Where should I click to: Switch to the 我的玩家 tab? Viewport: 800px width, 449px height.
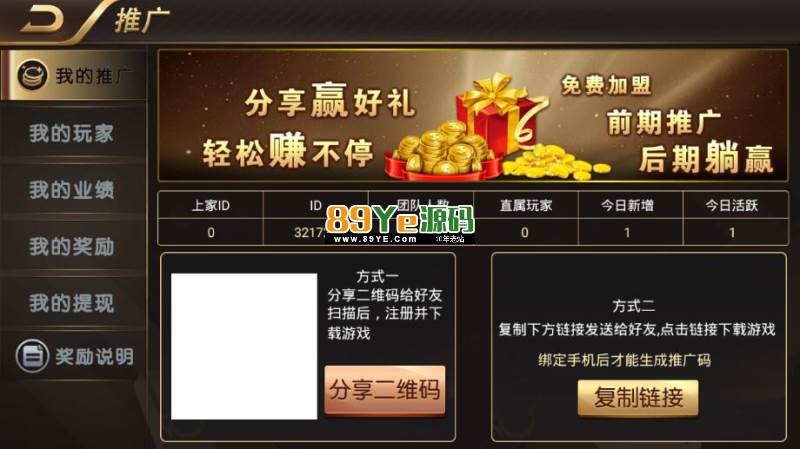[x=73, y=133]
